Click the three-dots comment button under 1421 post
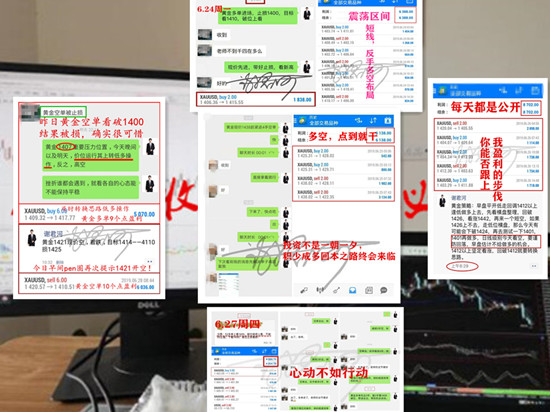Image resolution: width=550 pixels, height=412 pixels. coord(150,262)
